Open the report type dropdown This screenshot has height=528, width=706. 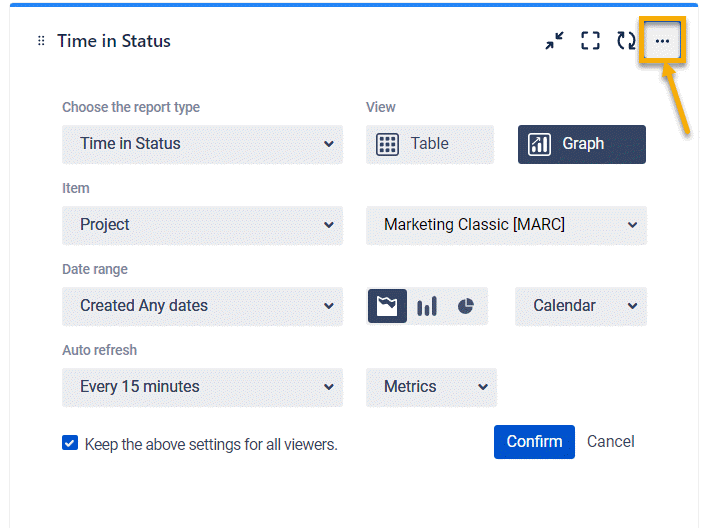pos(202,144)
